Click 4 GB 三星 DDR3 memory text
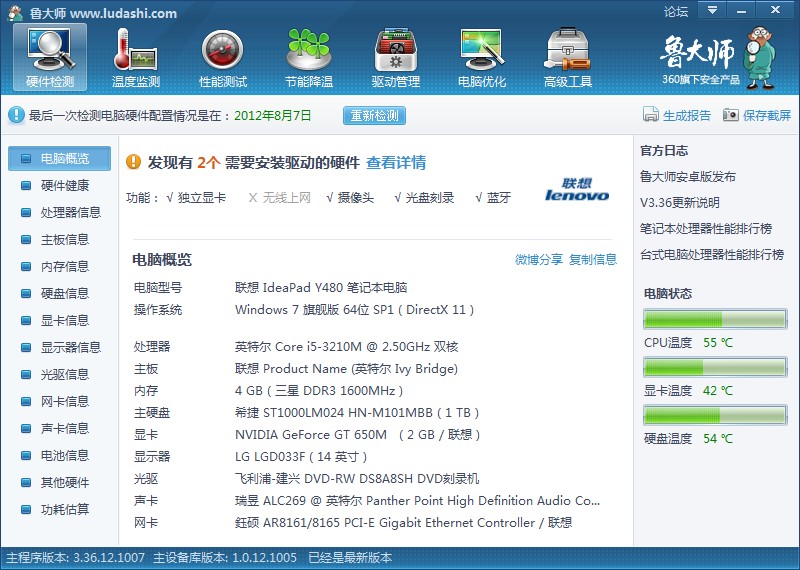Image resolution: width=800 pixels, height=570 pixels. (x=319, y=390)
